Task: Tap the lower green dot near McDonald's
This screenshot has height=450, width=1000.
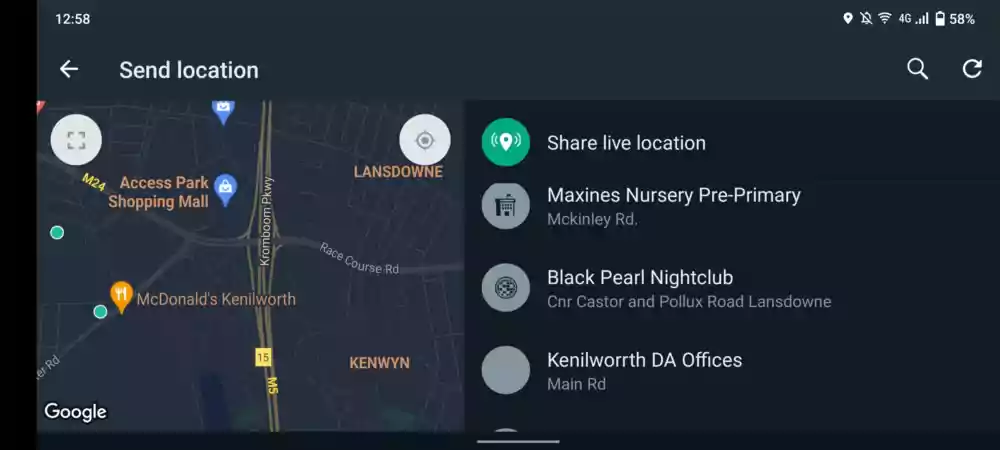Action: [100, 312]
